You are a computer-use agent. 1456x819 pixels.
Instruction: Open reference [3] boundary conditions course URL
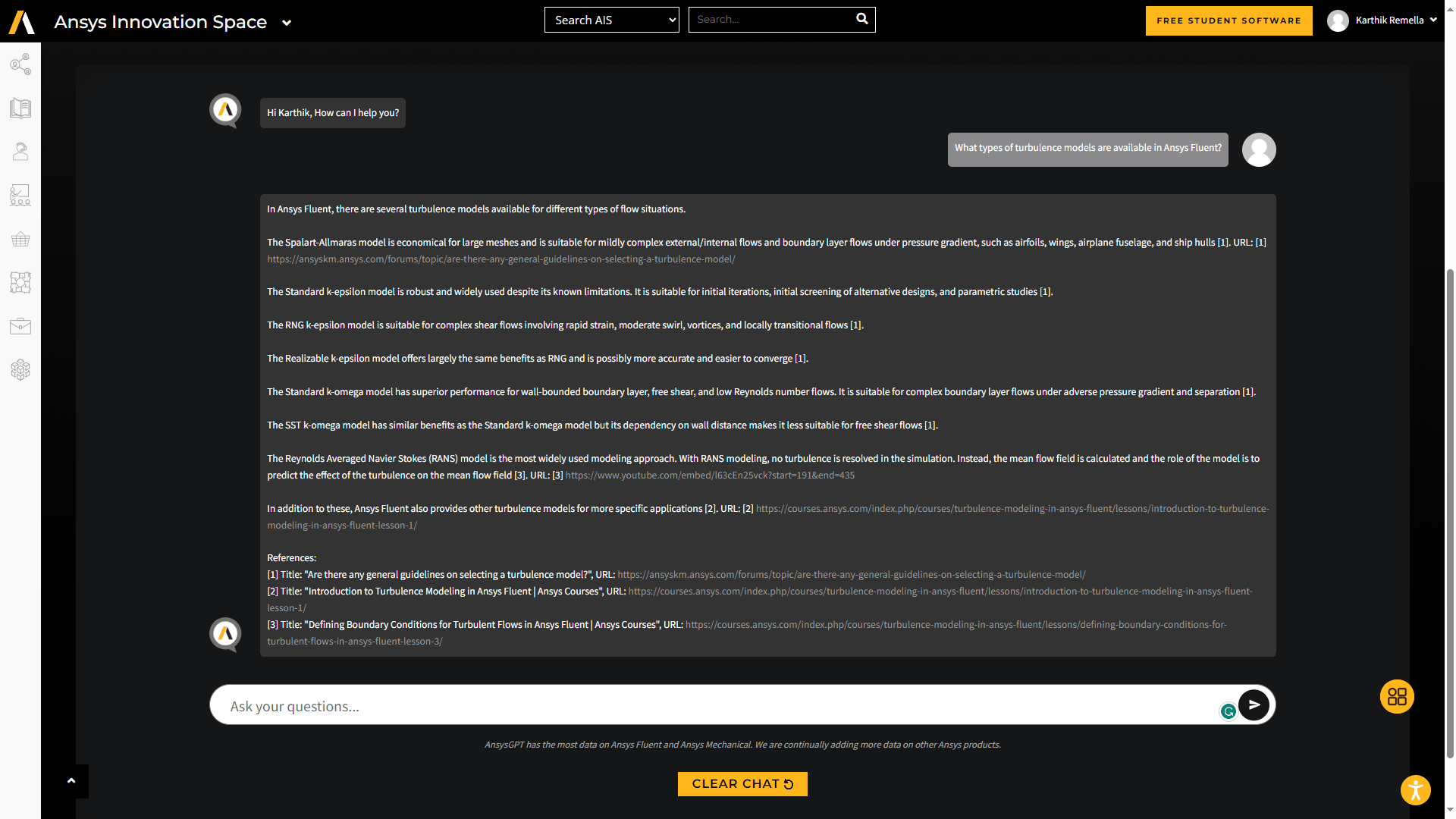point(747,632)
